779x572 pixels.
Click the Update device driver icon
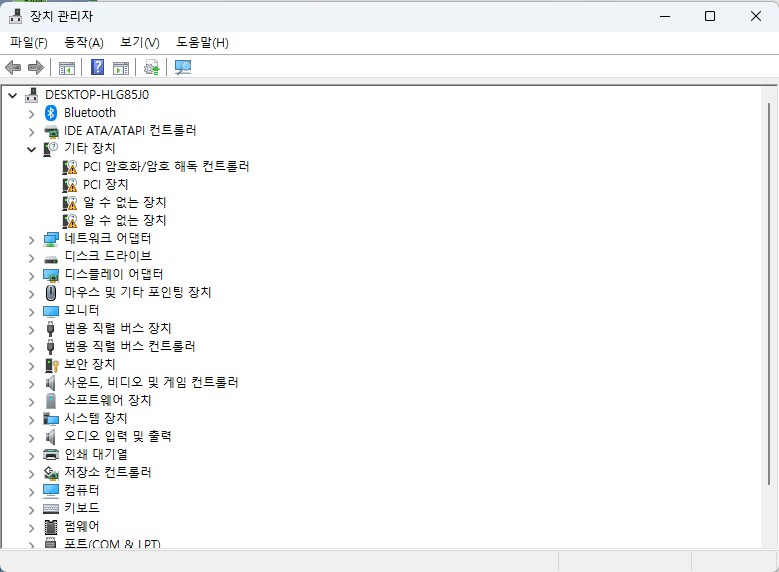152,67
